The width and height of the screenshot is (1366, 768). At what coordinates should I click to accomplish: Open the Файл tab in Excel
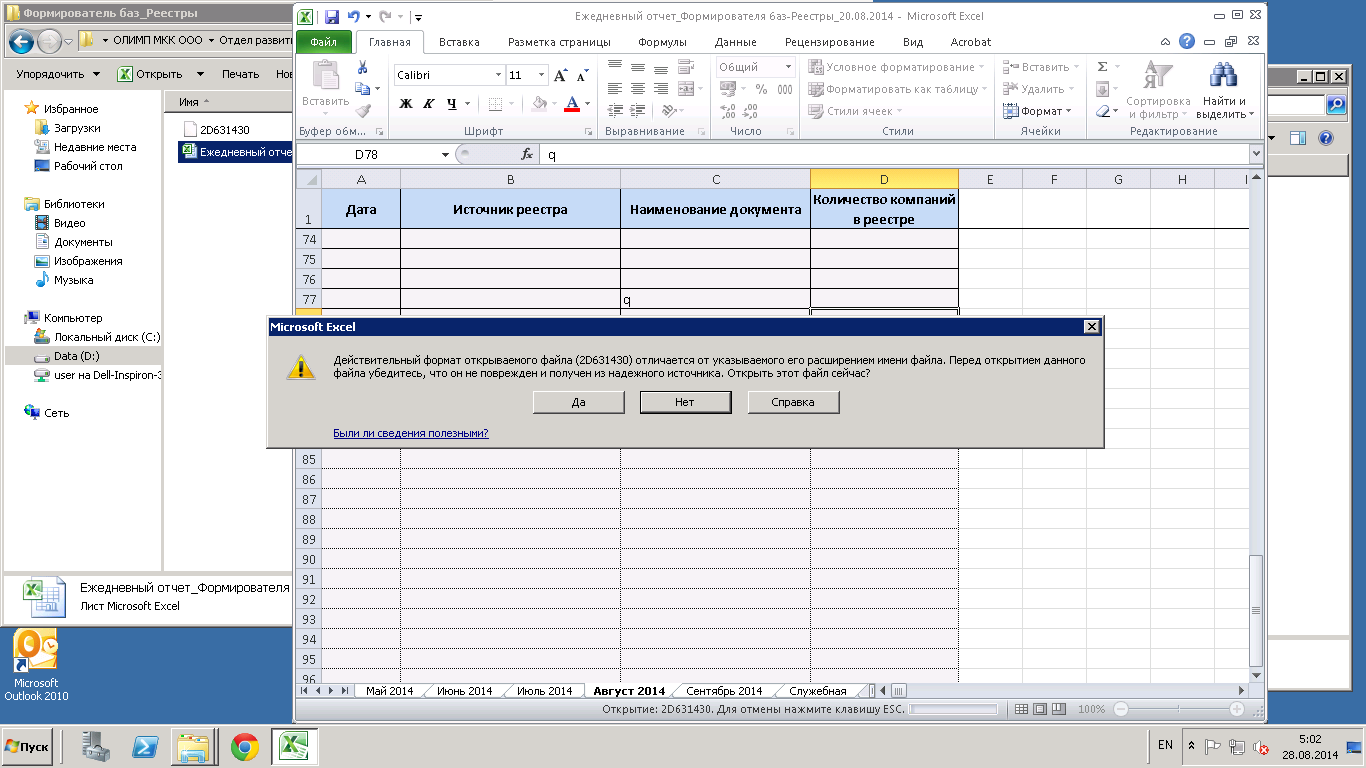point(323,42)
